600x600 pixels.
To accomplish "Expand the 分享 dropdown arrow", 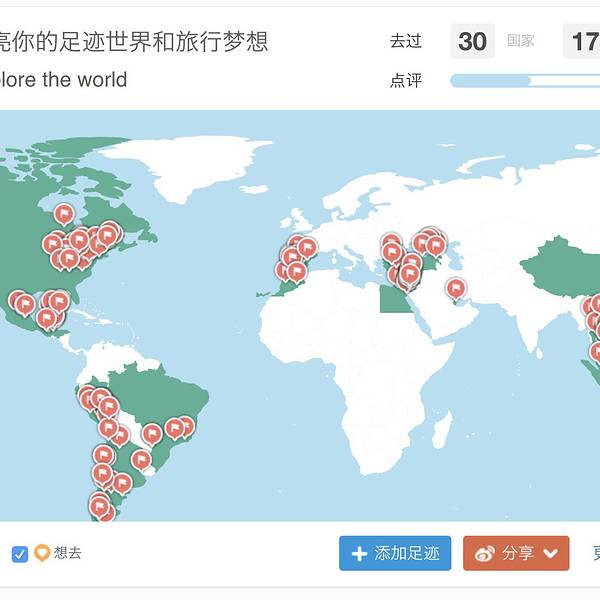I will click(x=551, y=554).
